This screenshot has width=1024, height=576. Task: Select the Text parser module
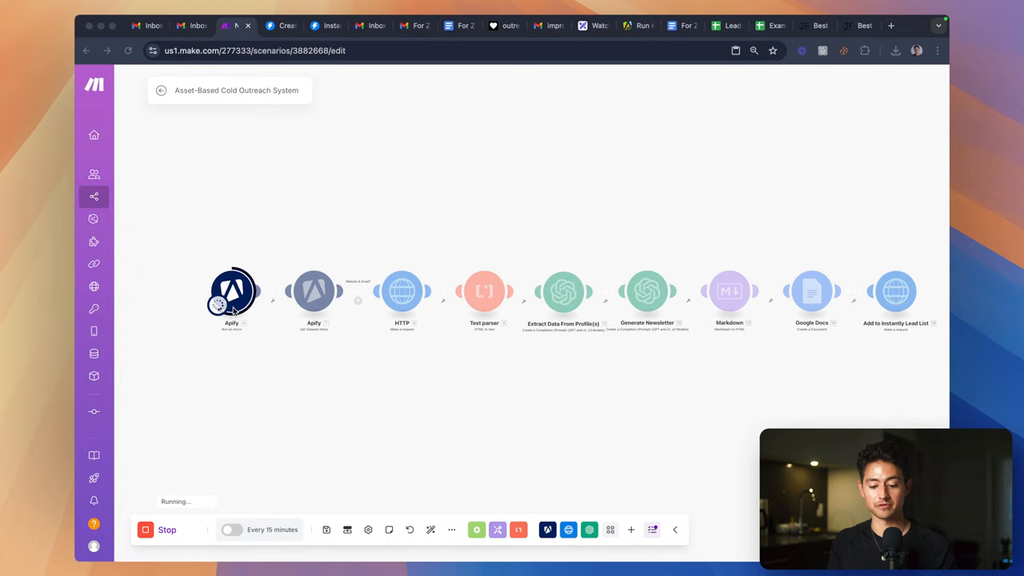(x=485, y=291)
